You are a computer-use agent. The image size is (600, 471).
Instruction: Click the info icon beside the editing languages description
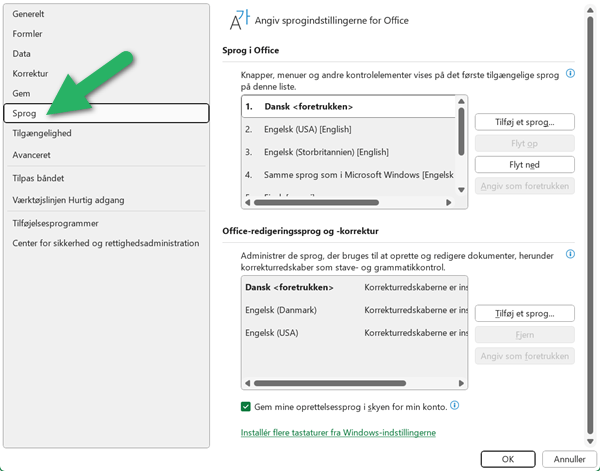(x=570, y=255)
